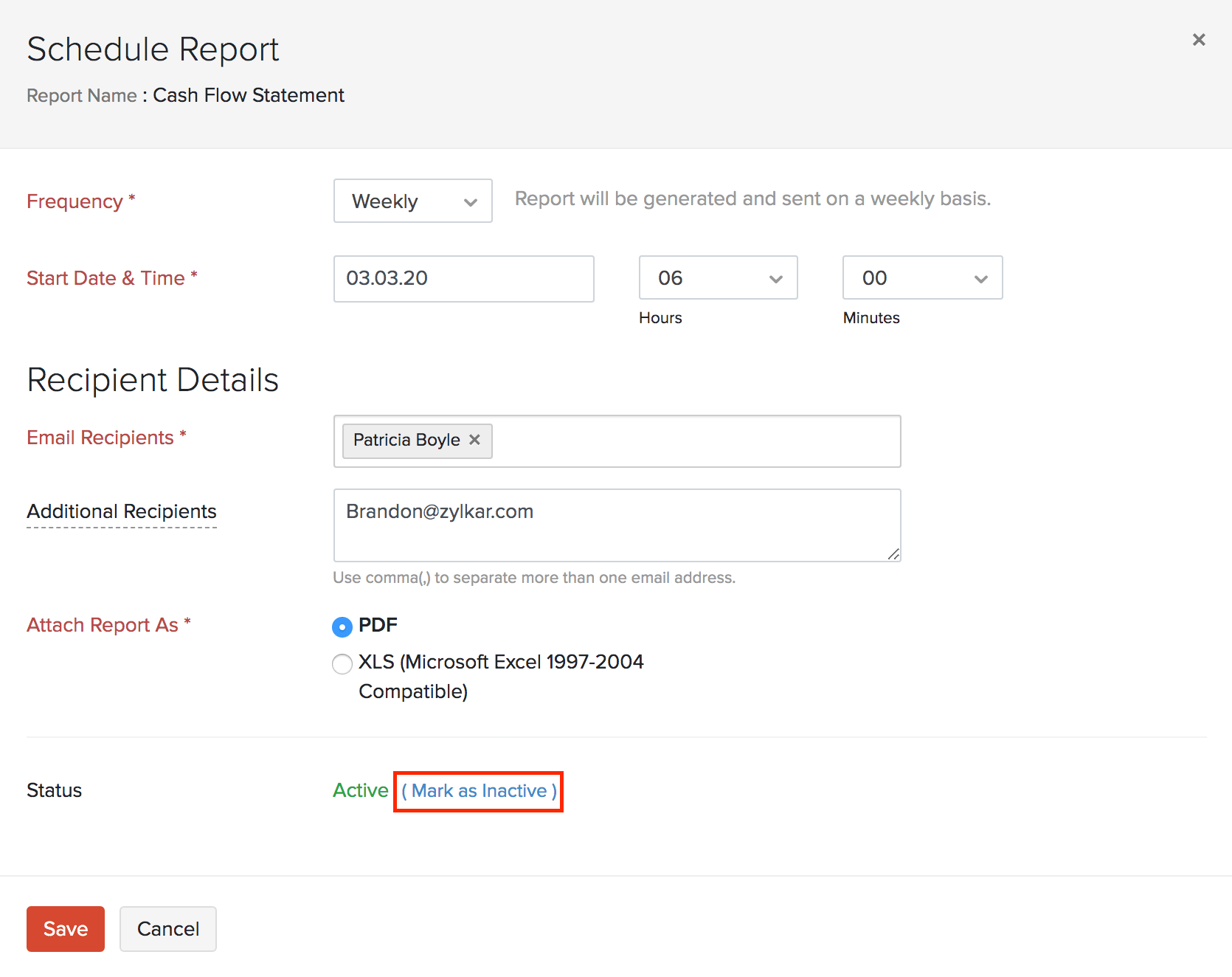Change the Minutes value from 00

921,278
